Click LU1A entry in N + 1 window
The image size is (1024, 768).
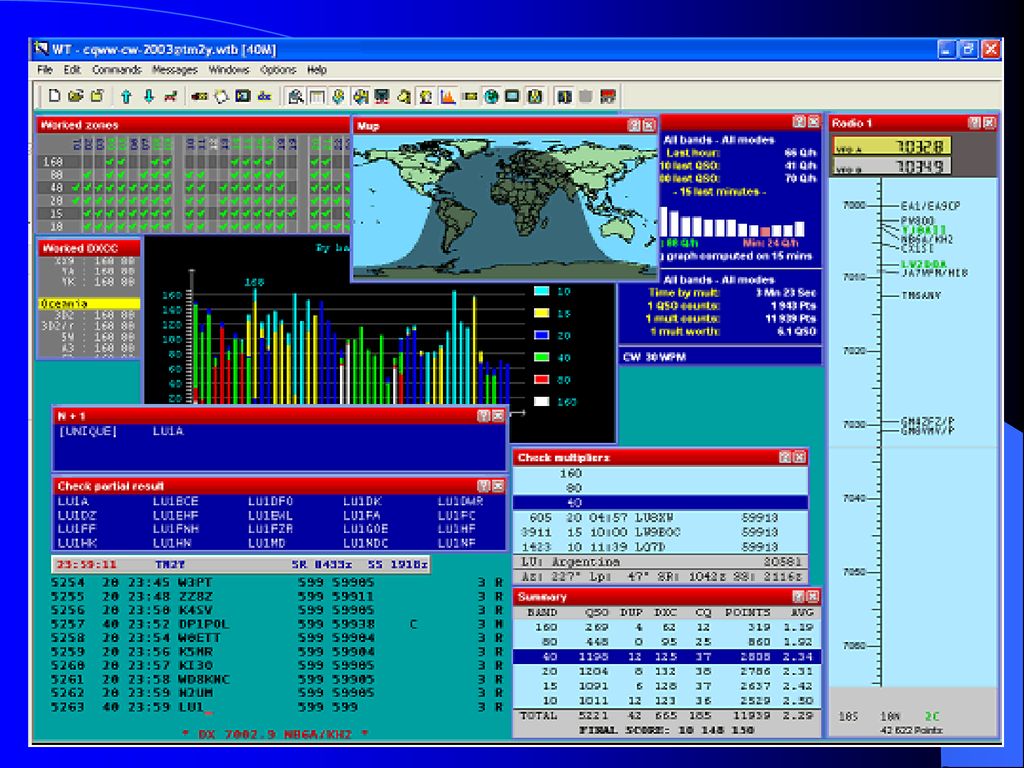click(168, 431)
